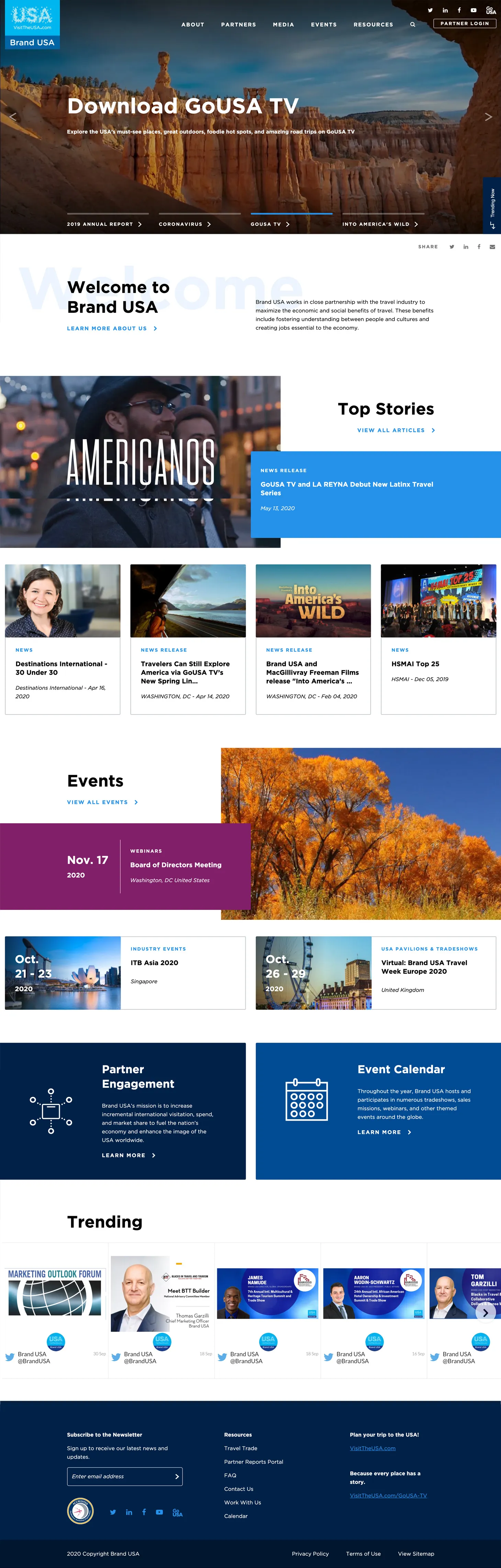Go to next hero slide arrow

488,117
